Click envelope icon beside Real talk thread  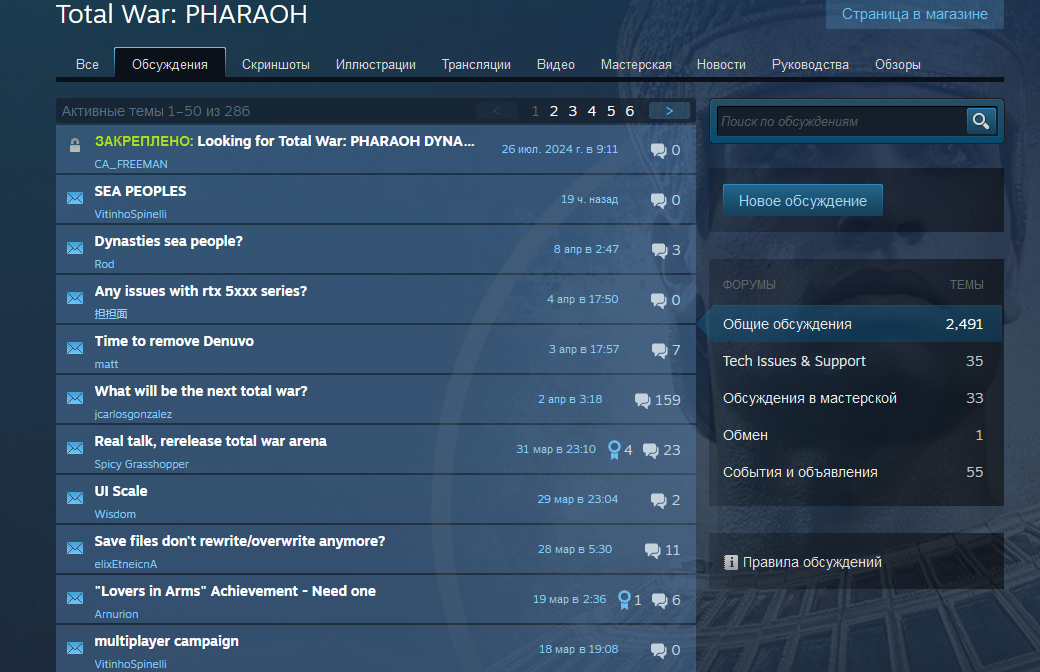pyautogui.click(x=75, y=448)
